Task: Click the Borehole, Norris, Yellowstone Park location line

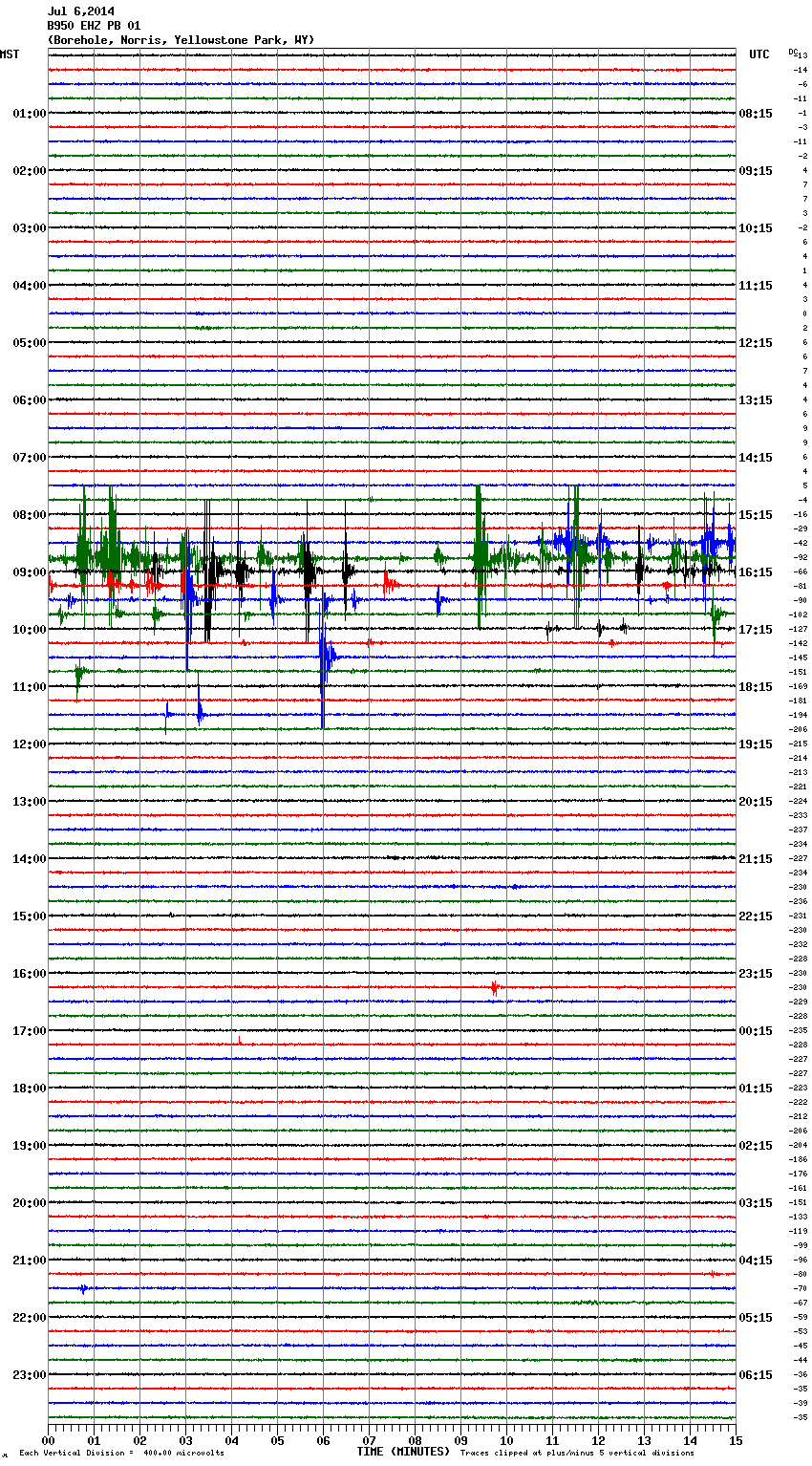Action: point(181,40)
